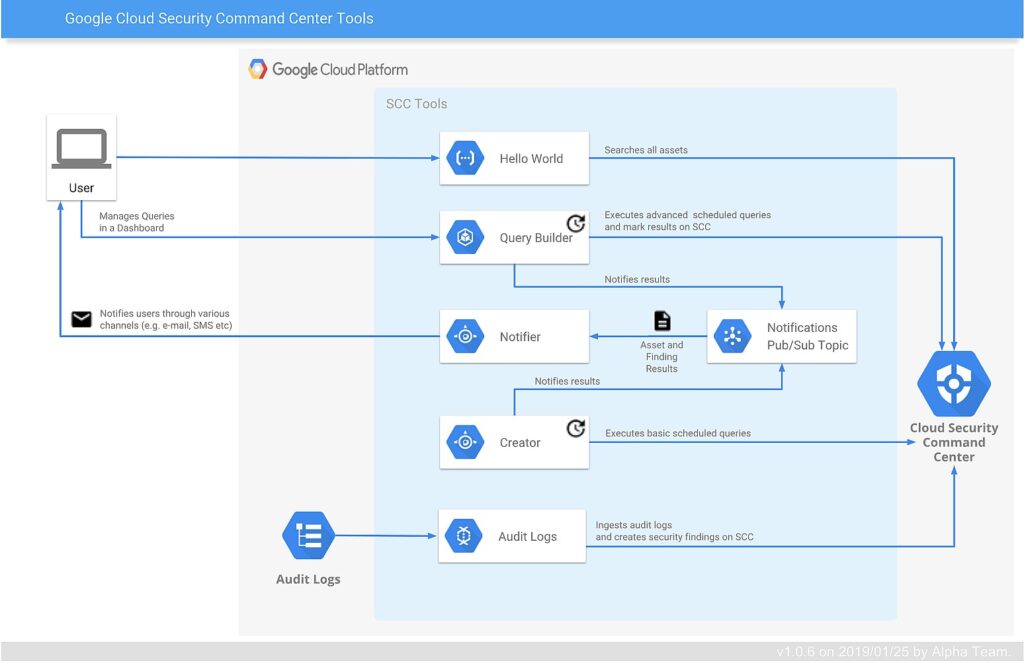
Task: Click the Query Builder label
Action: coord(536,238)
